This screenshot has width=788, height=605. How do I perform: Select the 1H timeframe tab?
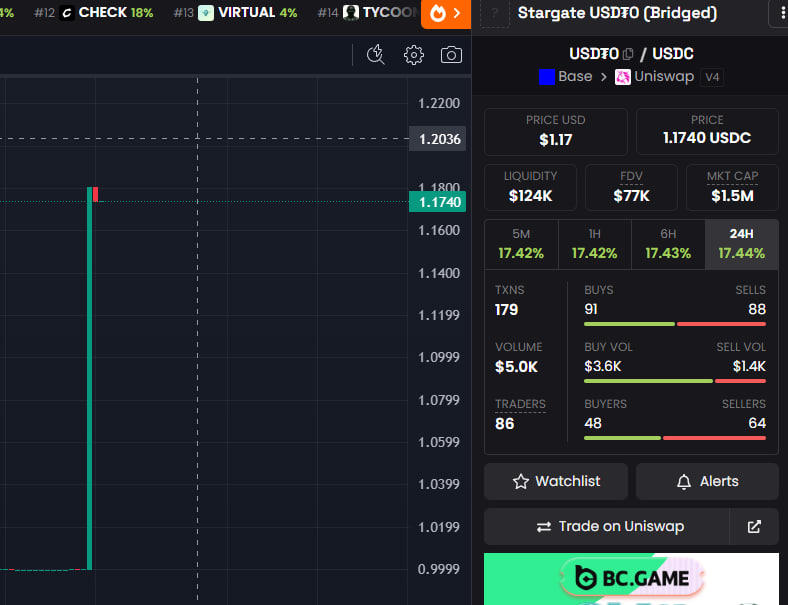pos(595,244)
